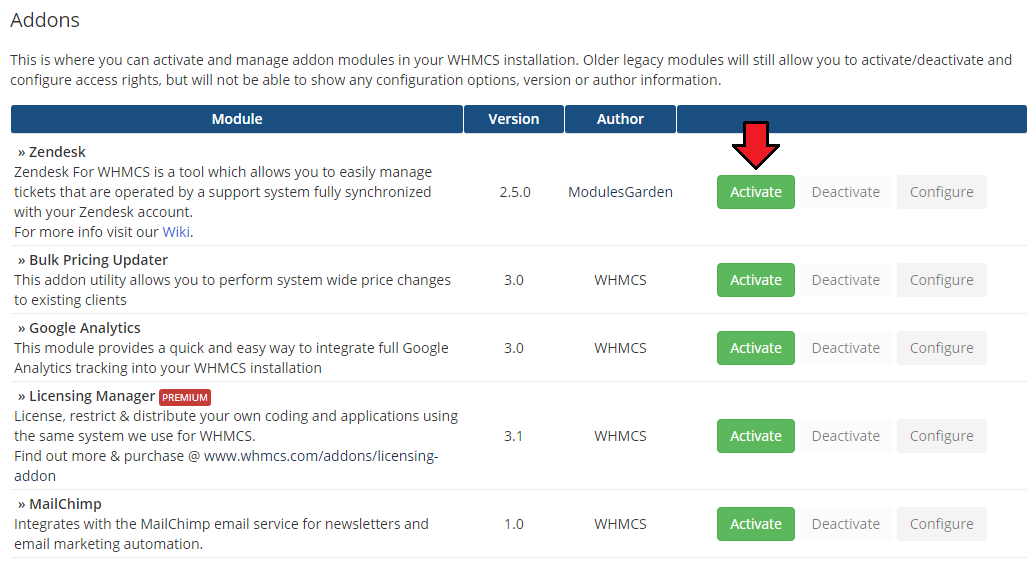Select the Zendesk module title
Image resolution: width=1031 pixels, height=563 pixels.
click(x=57, y=152)
